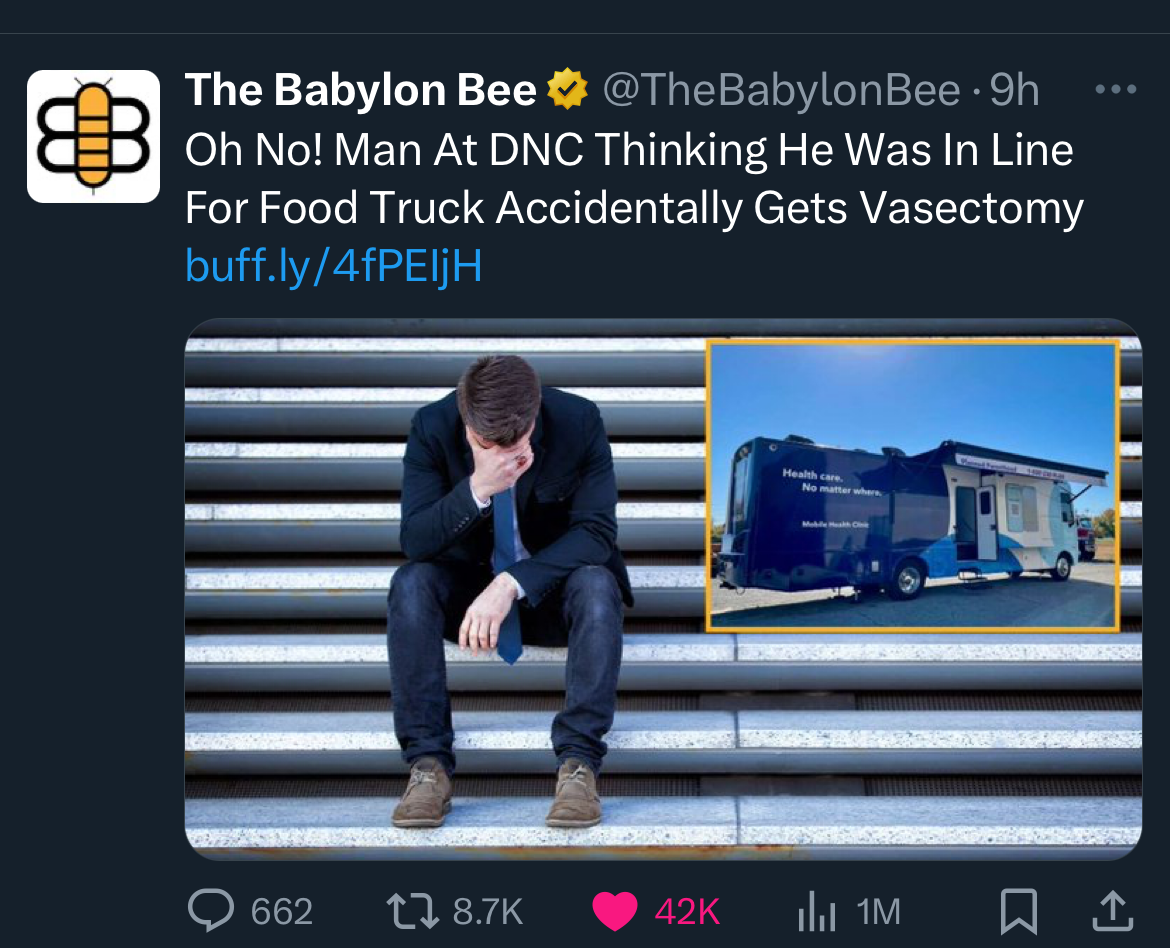Viewport: 1170px width, 948px height.
Task: Open the share upload icon
Action: click(x=1113, y=911)
